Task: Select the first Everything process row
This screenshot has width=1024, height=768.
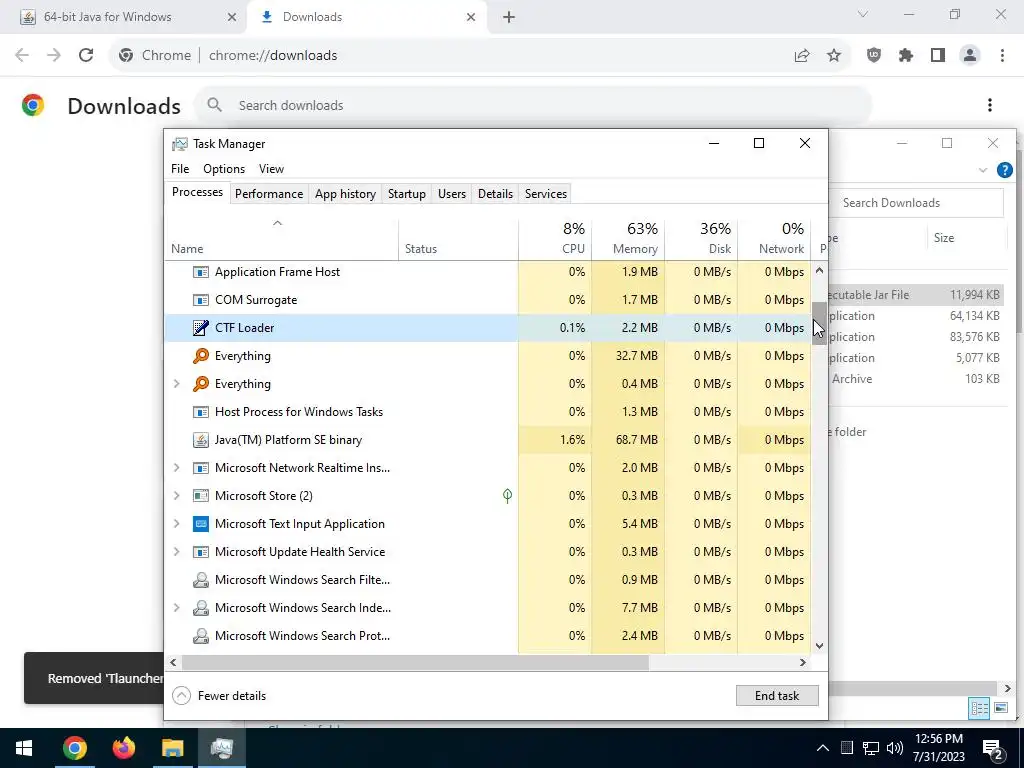Action: [x=487, y=356]
